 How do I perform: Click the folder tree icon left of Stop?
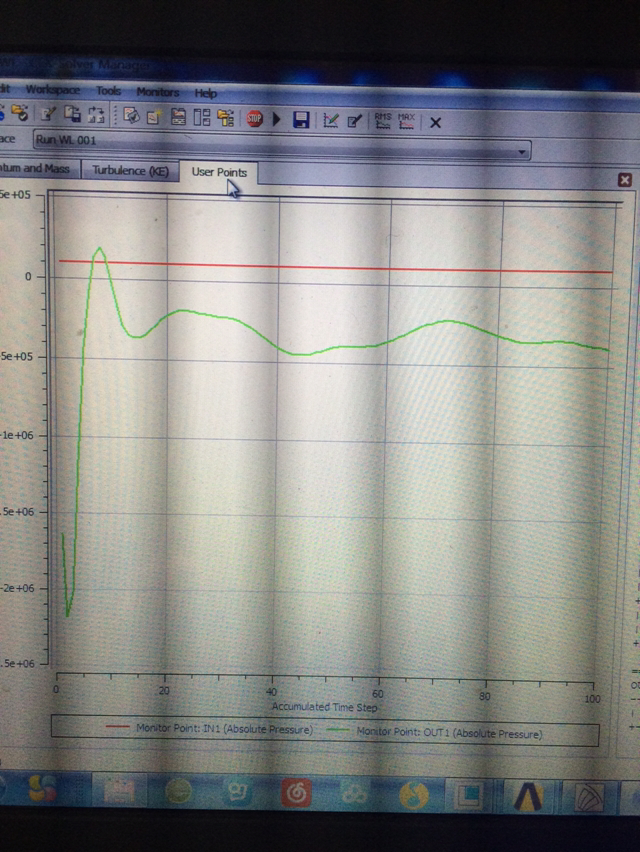point(225,117)
